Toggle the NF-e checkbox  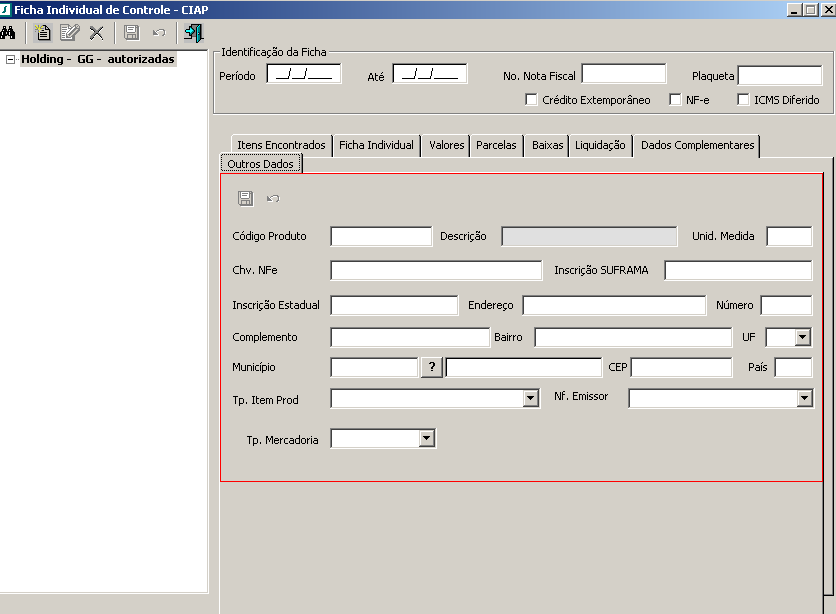click(676, 100)
